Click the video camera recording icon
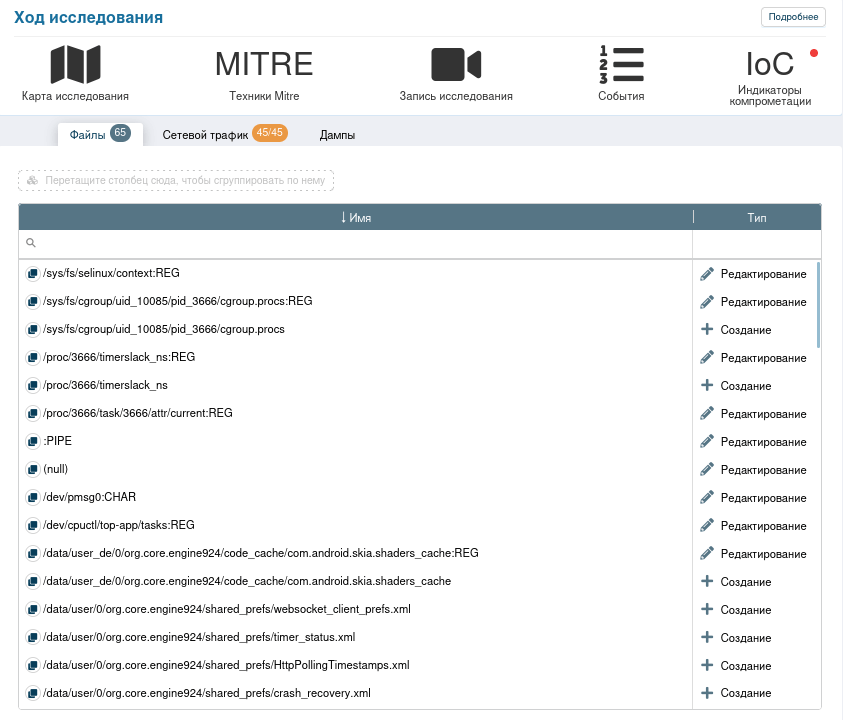The image size is (843, 720). pos(456,65)
